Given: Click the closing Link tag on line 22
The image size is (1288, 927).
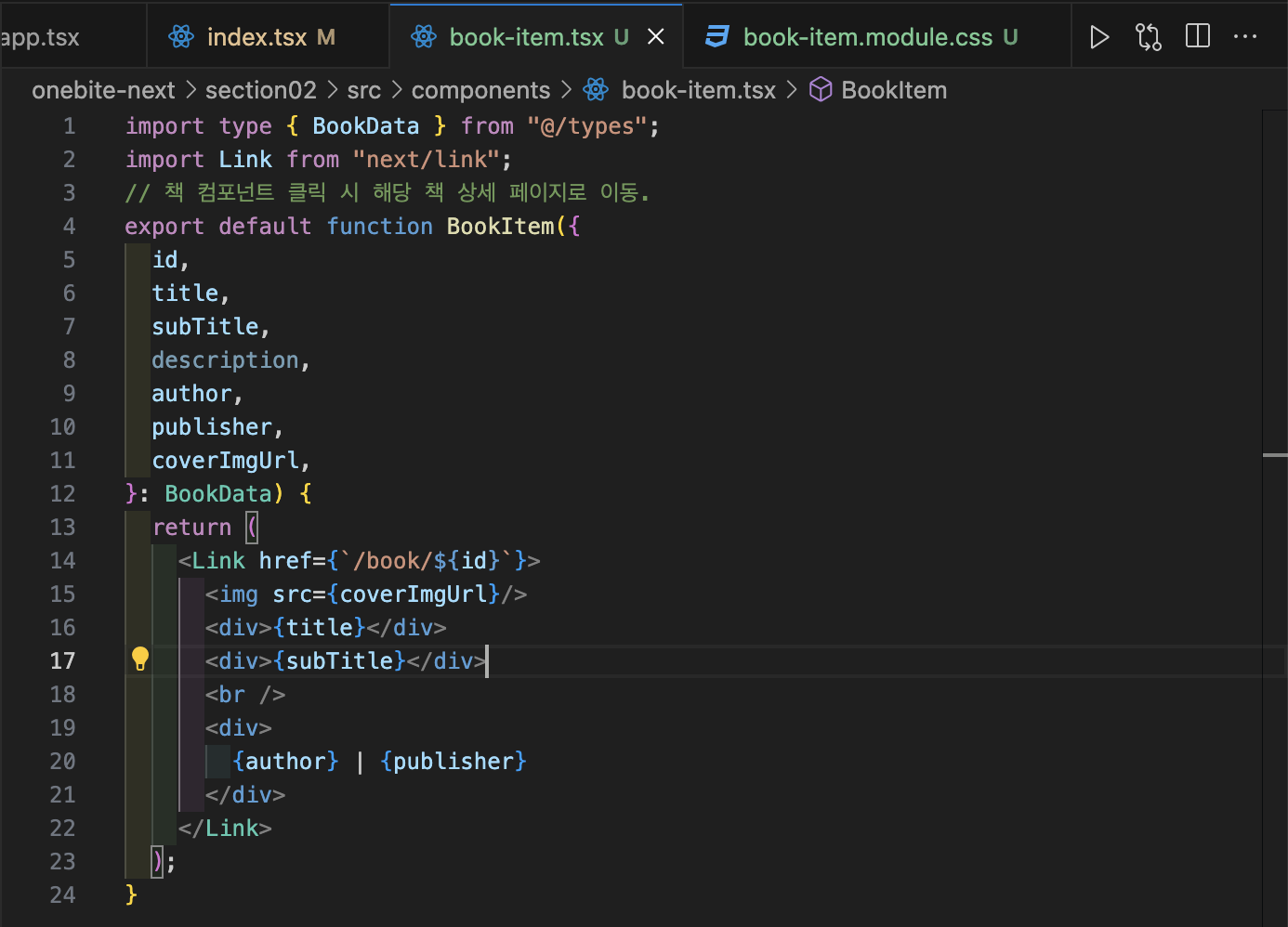Looking at the screenshot, I should 225,829.
